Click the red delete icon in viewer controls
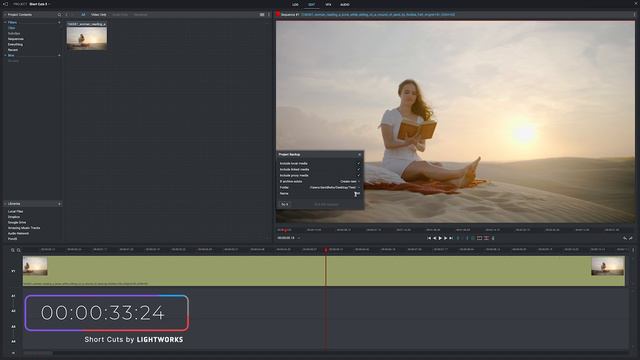The image size is (640, 360). [x=486, y=238]
